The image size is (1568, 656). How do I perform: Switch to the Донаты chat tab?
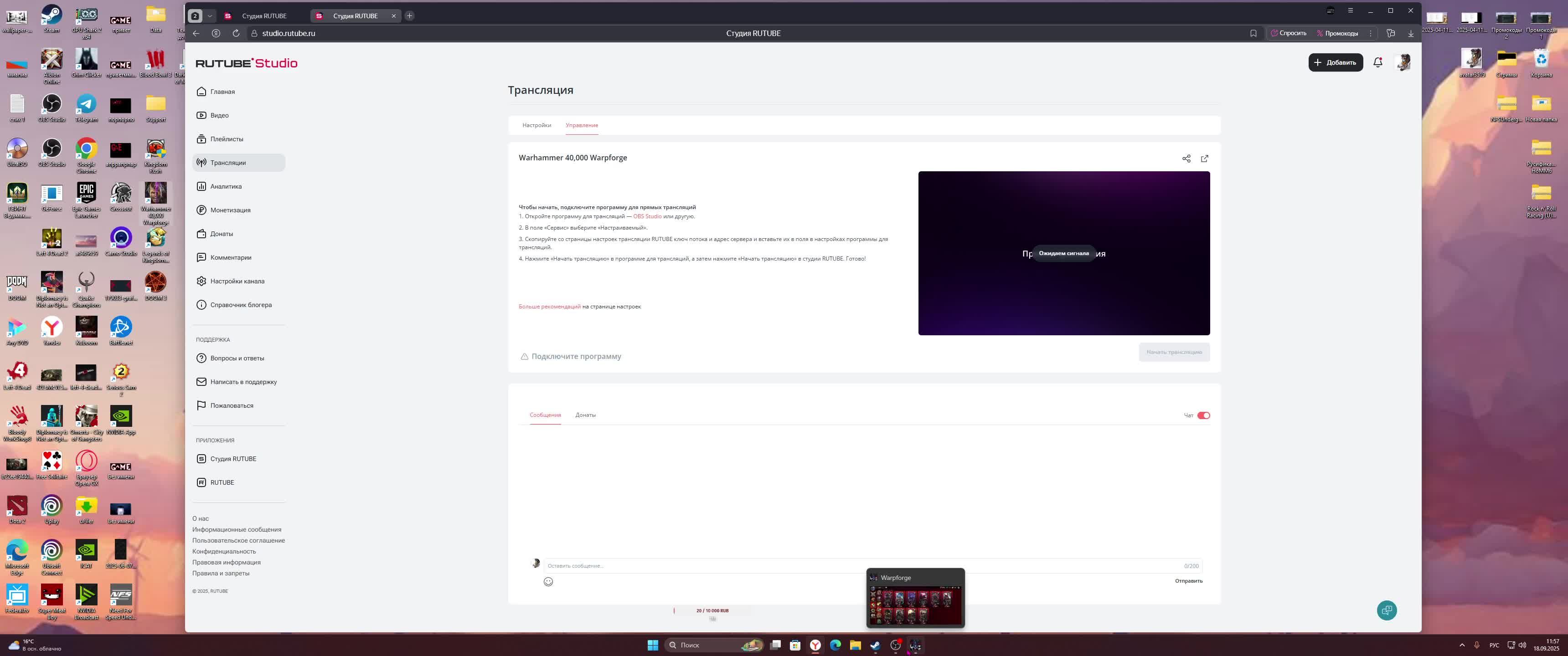(585, 415)
